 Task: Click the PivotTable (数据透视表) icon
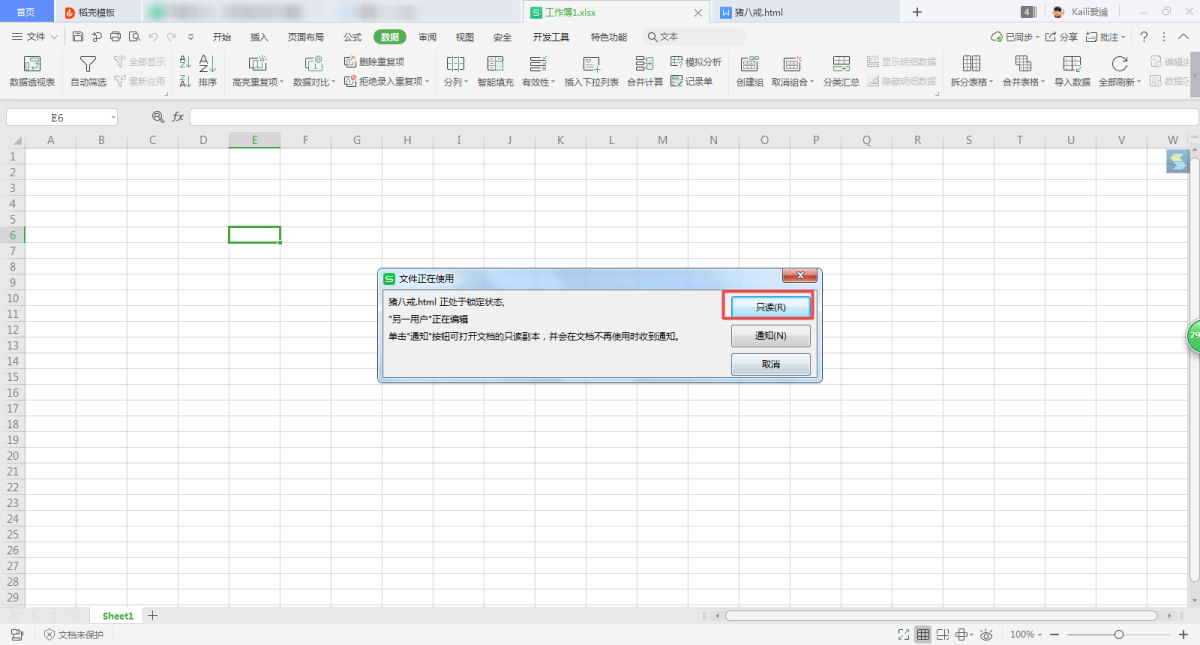pos(32,65)
